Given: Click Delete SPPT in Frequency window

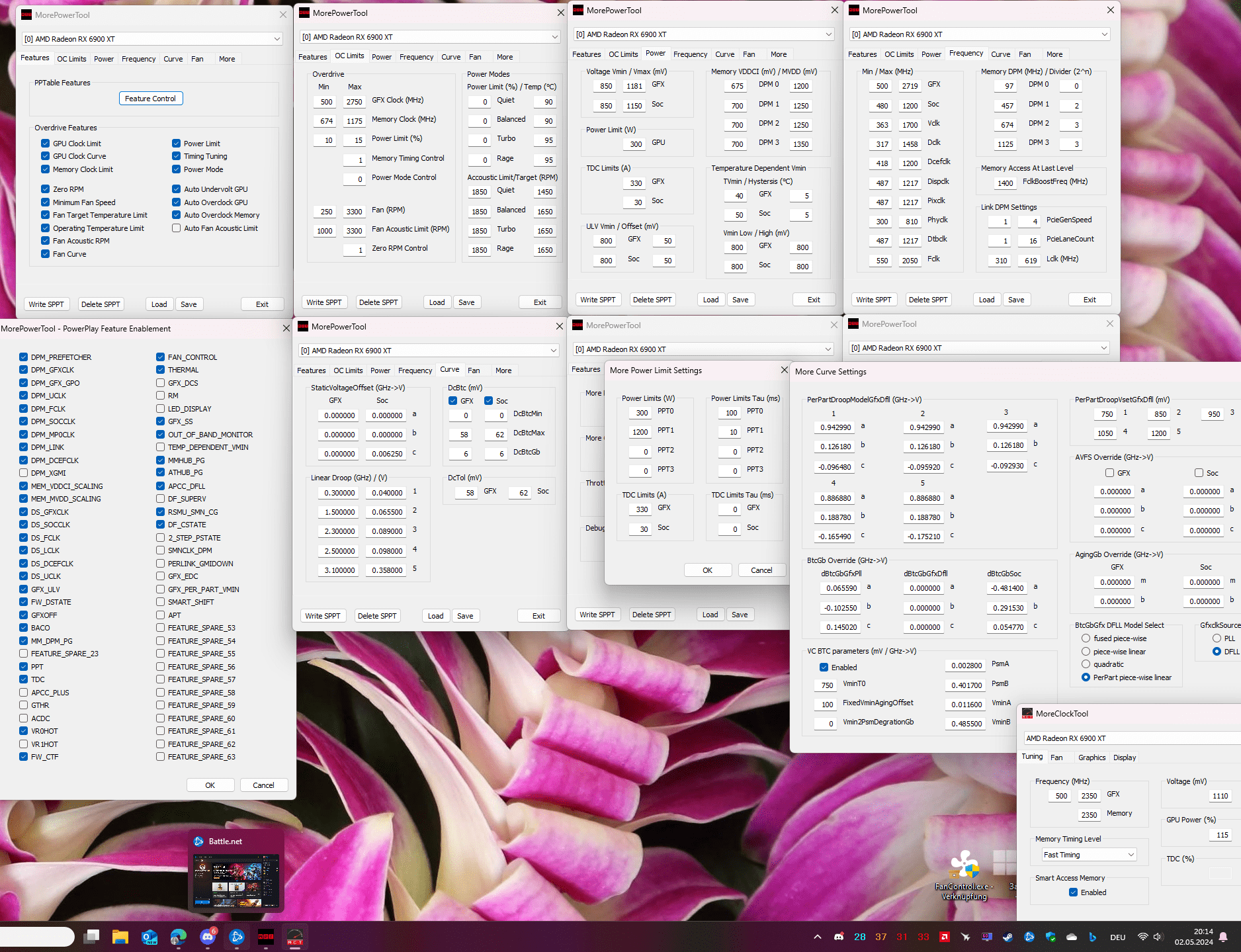Looking at the screenshot, I should (x=928, y=300).
